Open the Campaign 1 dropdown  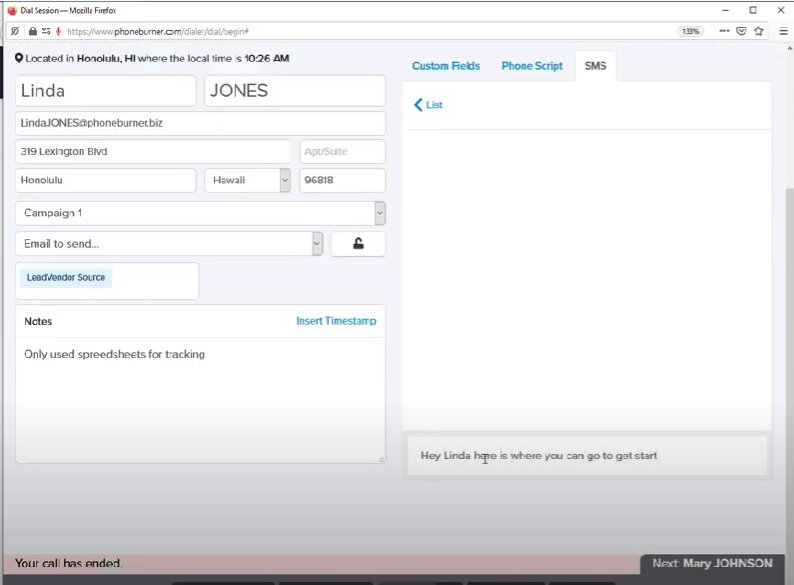380,213
